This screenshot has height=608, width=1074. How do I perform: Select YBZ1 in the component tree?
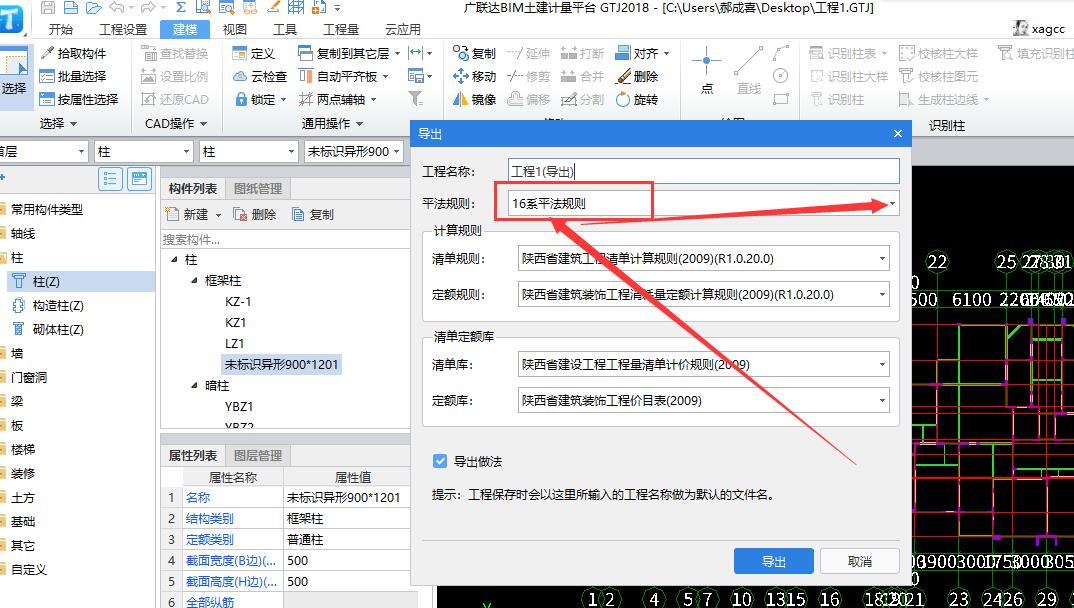[239, 406]
